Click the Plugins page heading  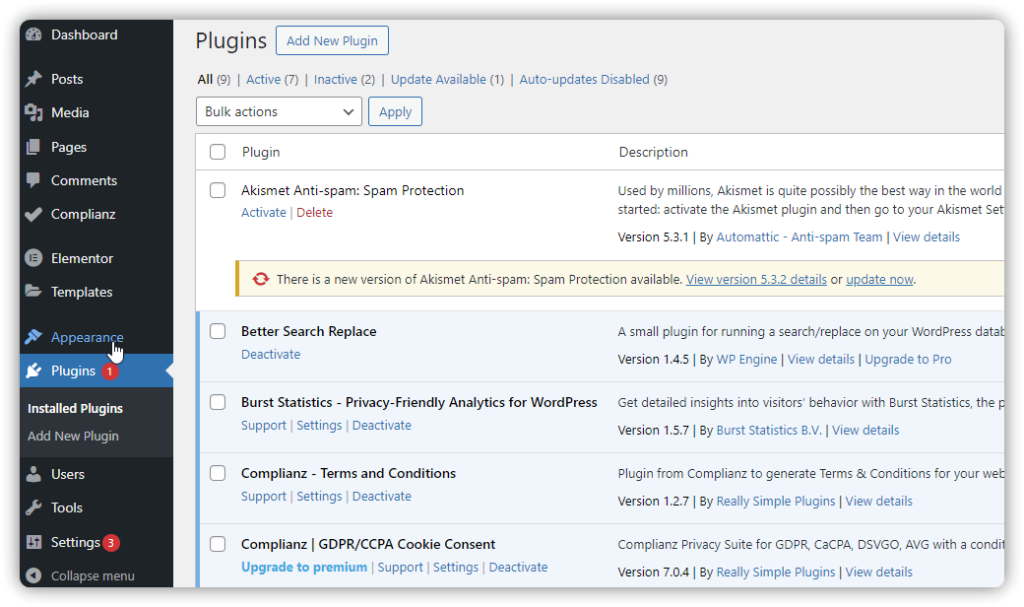point(231,41)
